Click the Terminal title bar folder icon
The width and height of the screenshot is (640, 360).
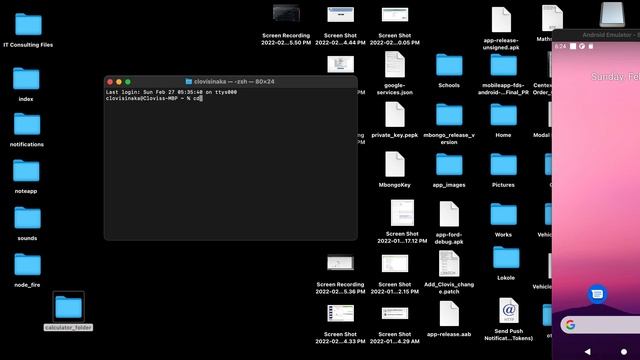189,82
